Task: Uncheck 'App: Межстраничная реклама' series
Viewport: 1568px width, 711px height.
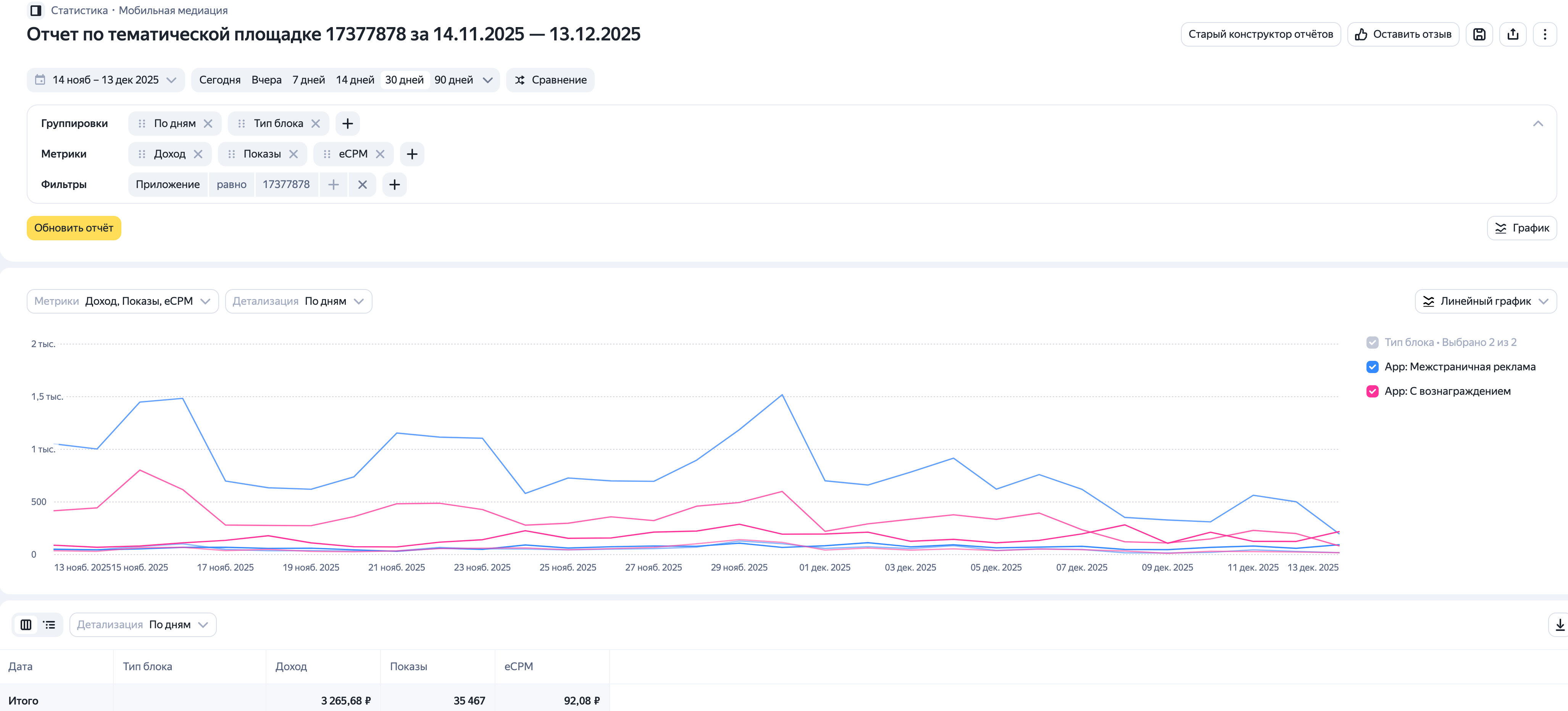Action: click(x=1372, y=367)
